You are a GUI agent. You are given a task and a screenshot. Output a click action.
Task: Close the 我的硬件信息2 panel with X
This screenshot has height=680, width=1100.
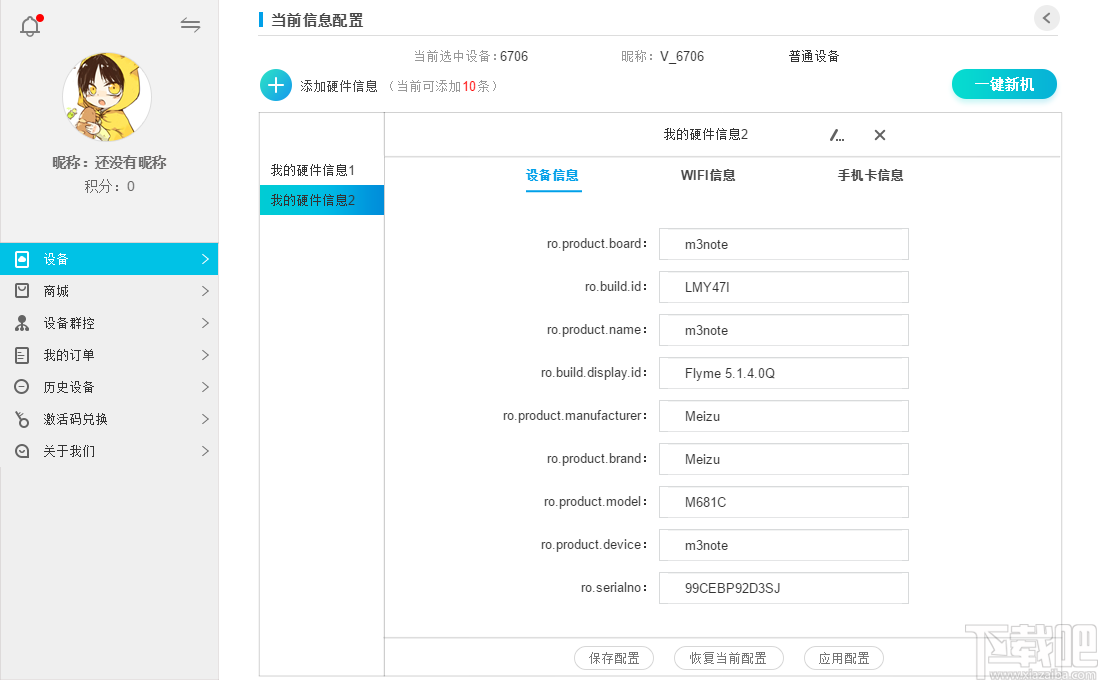click(x=880, y=135)
